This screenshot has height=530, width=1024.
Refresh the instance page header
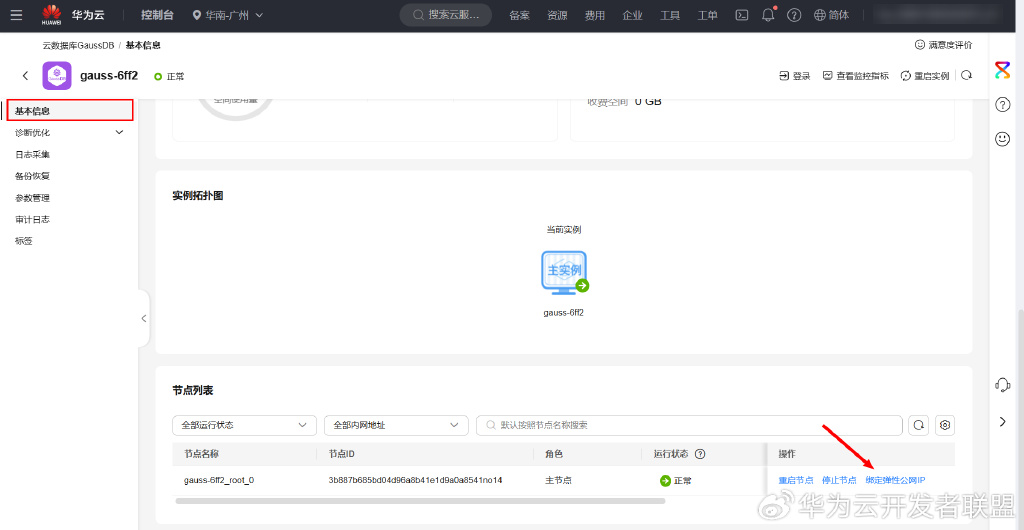click(x=967, y=76)
